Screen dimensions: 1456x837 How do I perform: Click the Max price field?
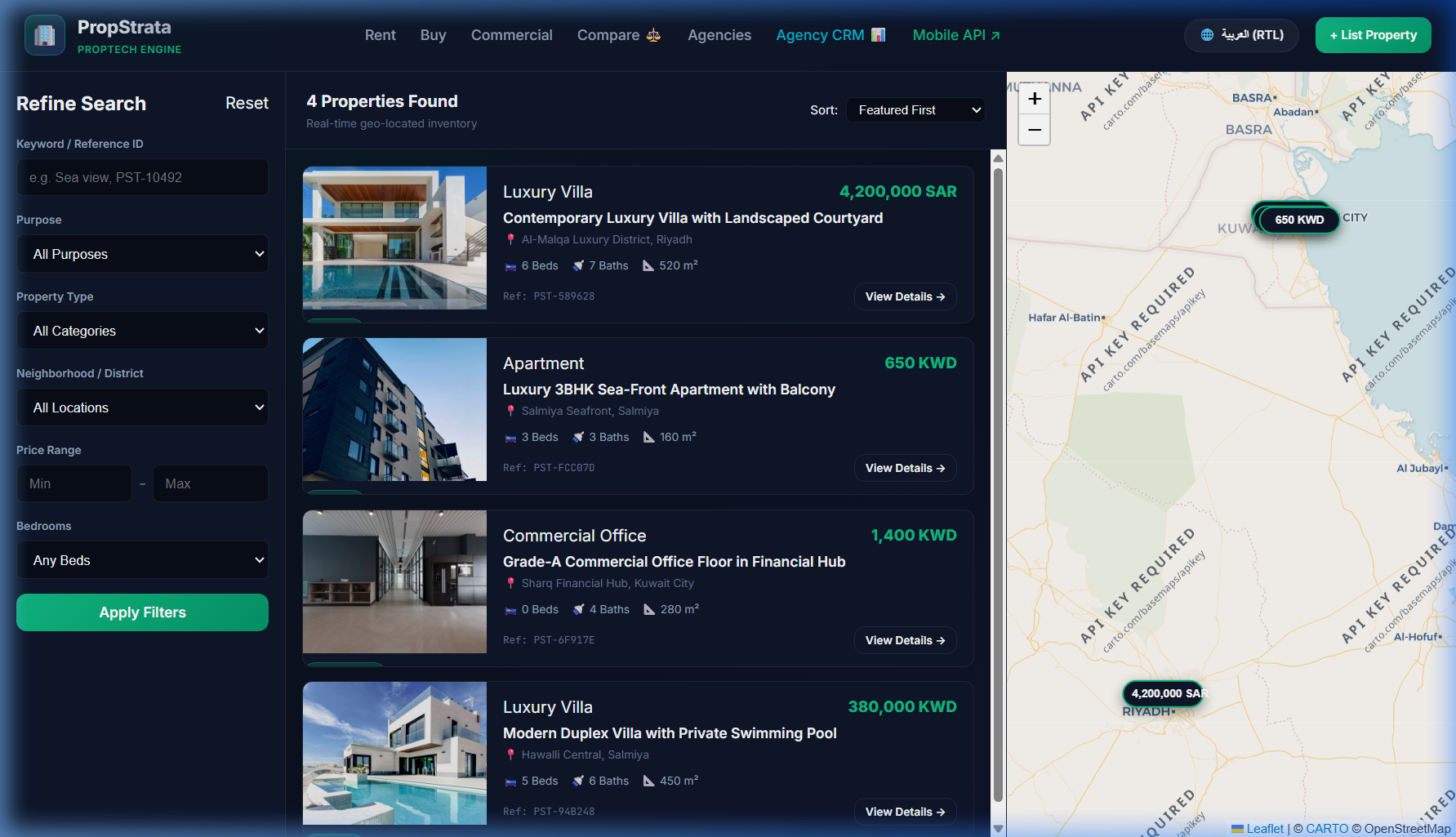[211, 483]
